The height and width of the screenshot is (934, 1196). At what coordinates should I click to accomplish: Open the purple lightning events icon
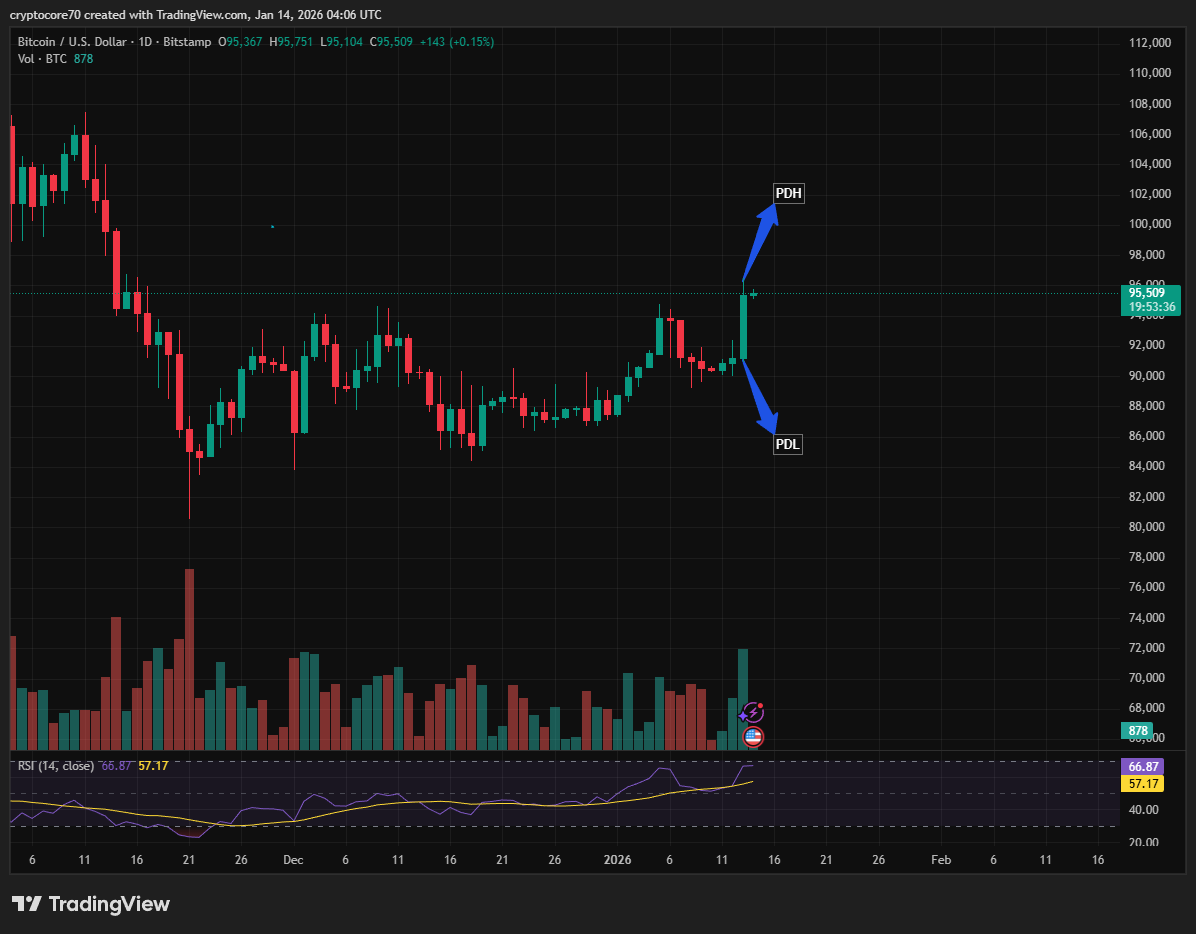coord(752,713)
